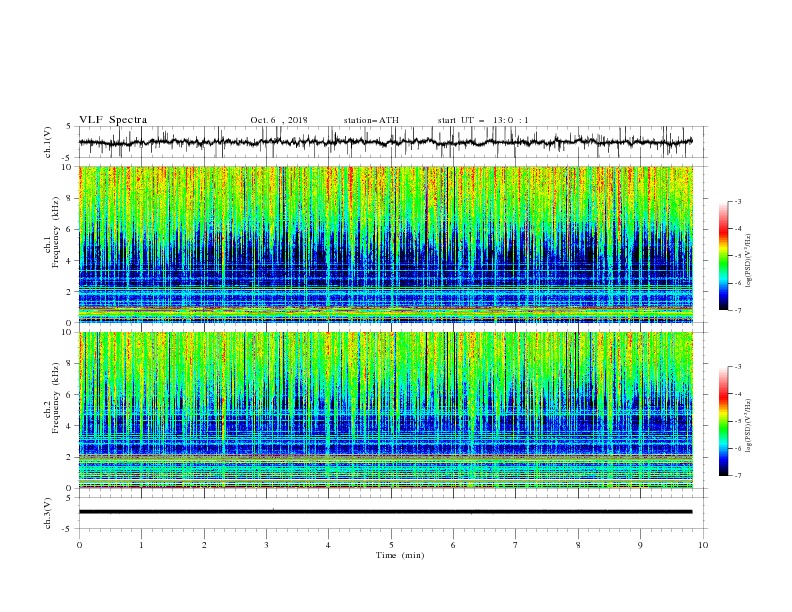The width and height of the screenshot is (792, 612).
Task: Click inside the ch.2 spectrogram plot
Action: pos(386,410)
